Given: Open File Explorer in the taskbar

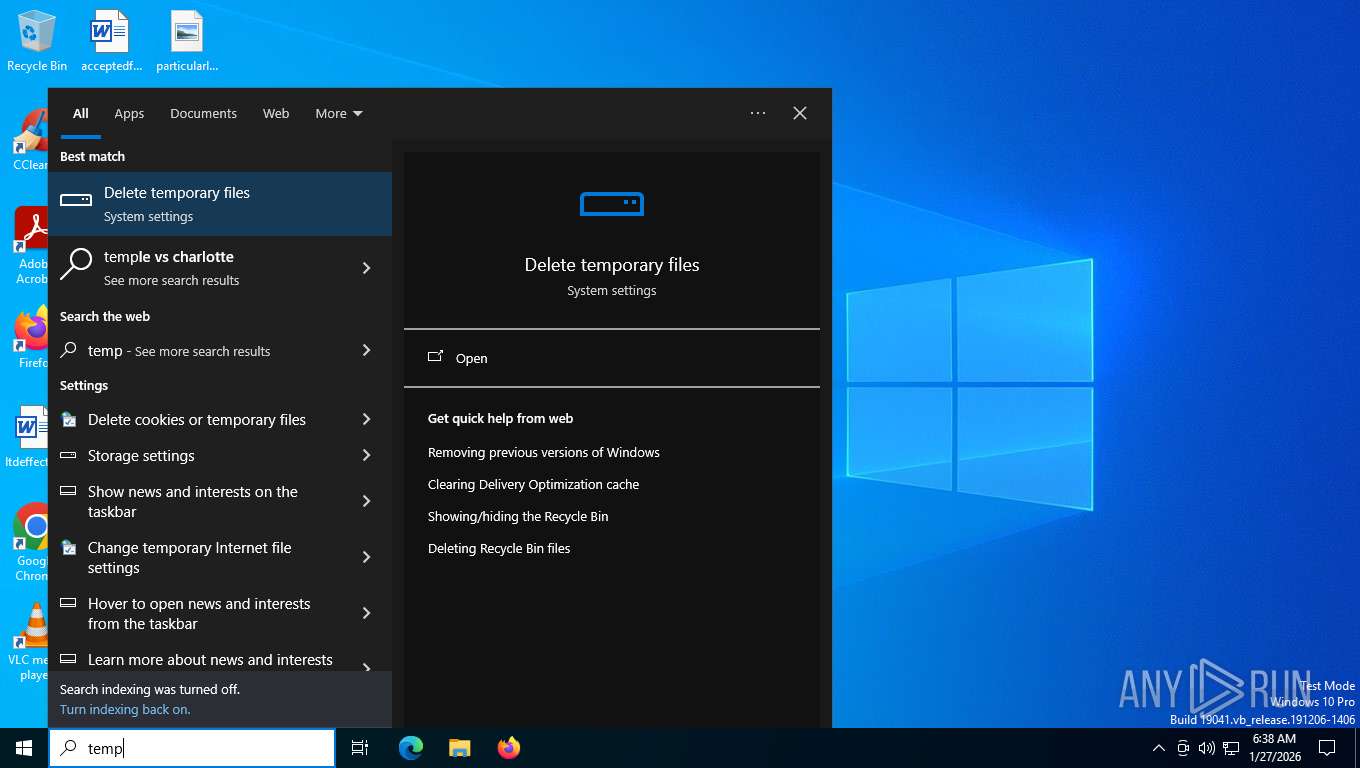Looking at the screenshot, I should [460, 748].
